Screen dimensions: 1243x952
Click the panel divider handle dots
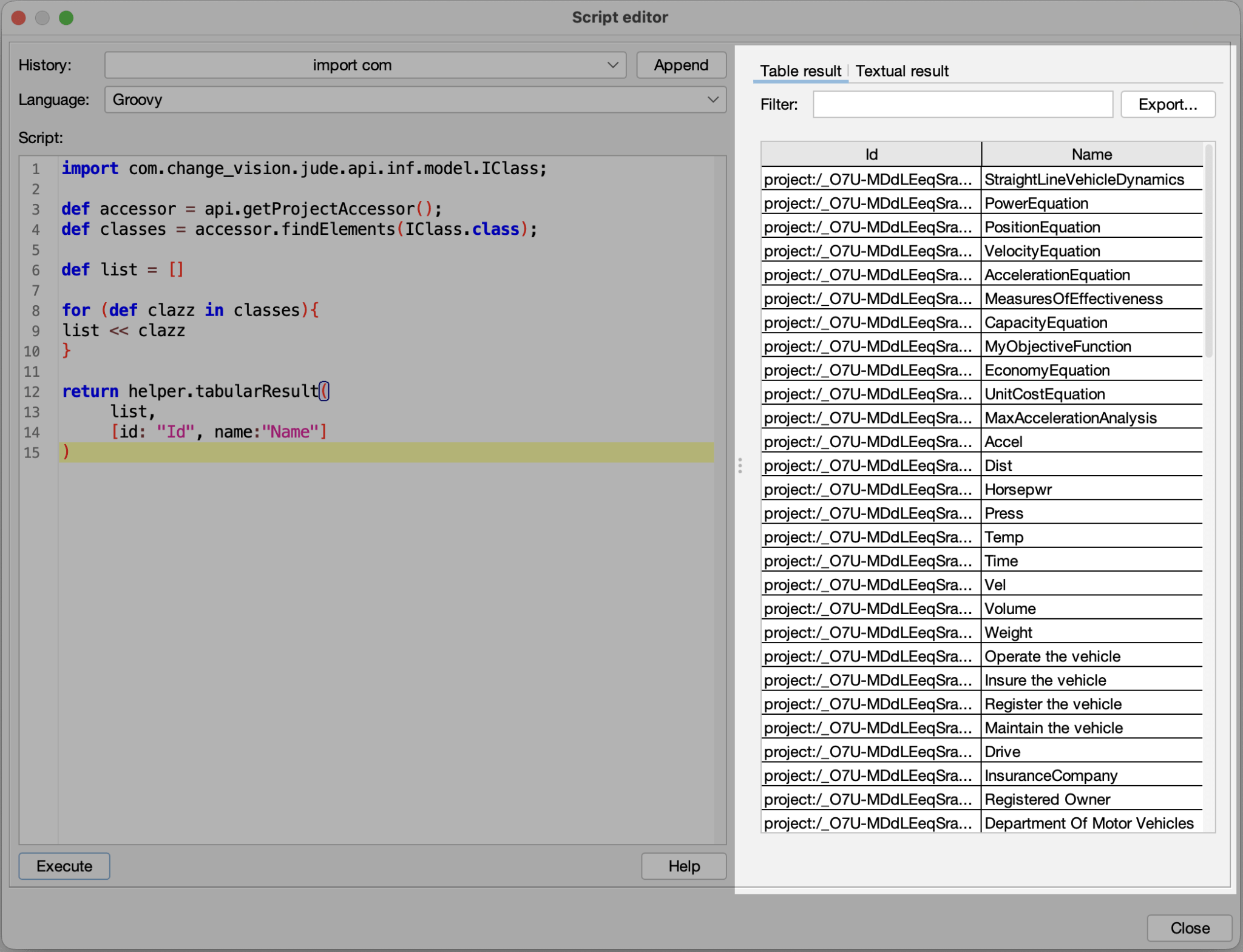pos(740,467)
